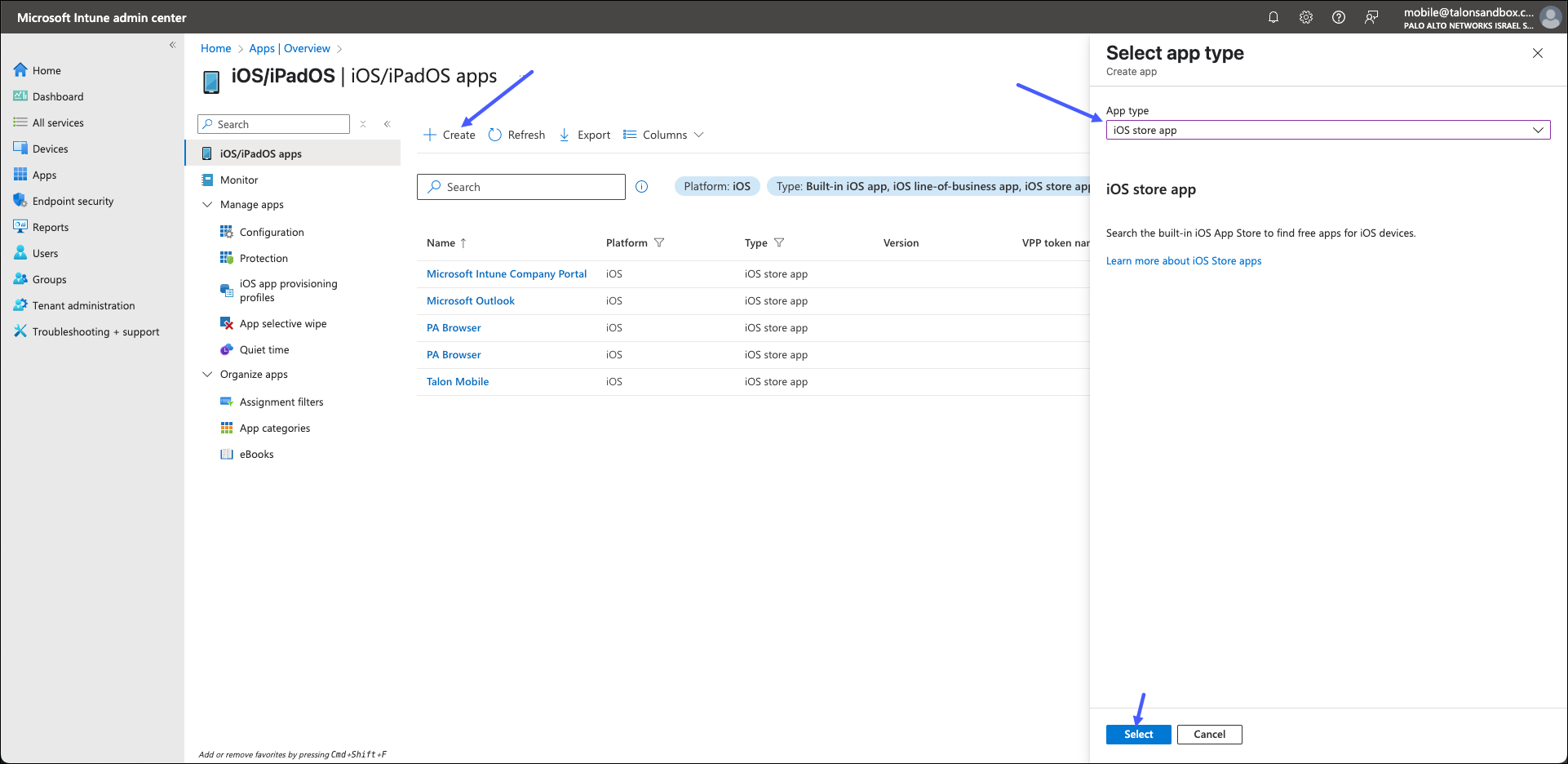Click the Type column filter icon
This screenshot has height=764, width=1568.
(x=779, y=242)
